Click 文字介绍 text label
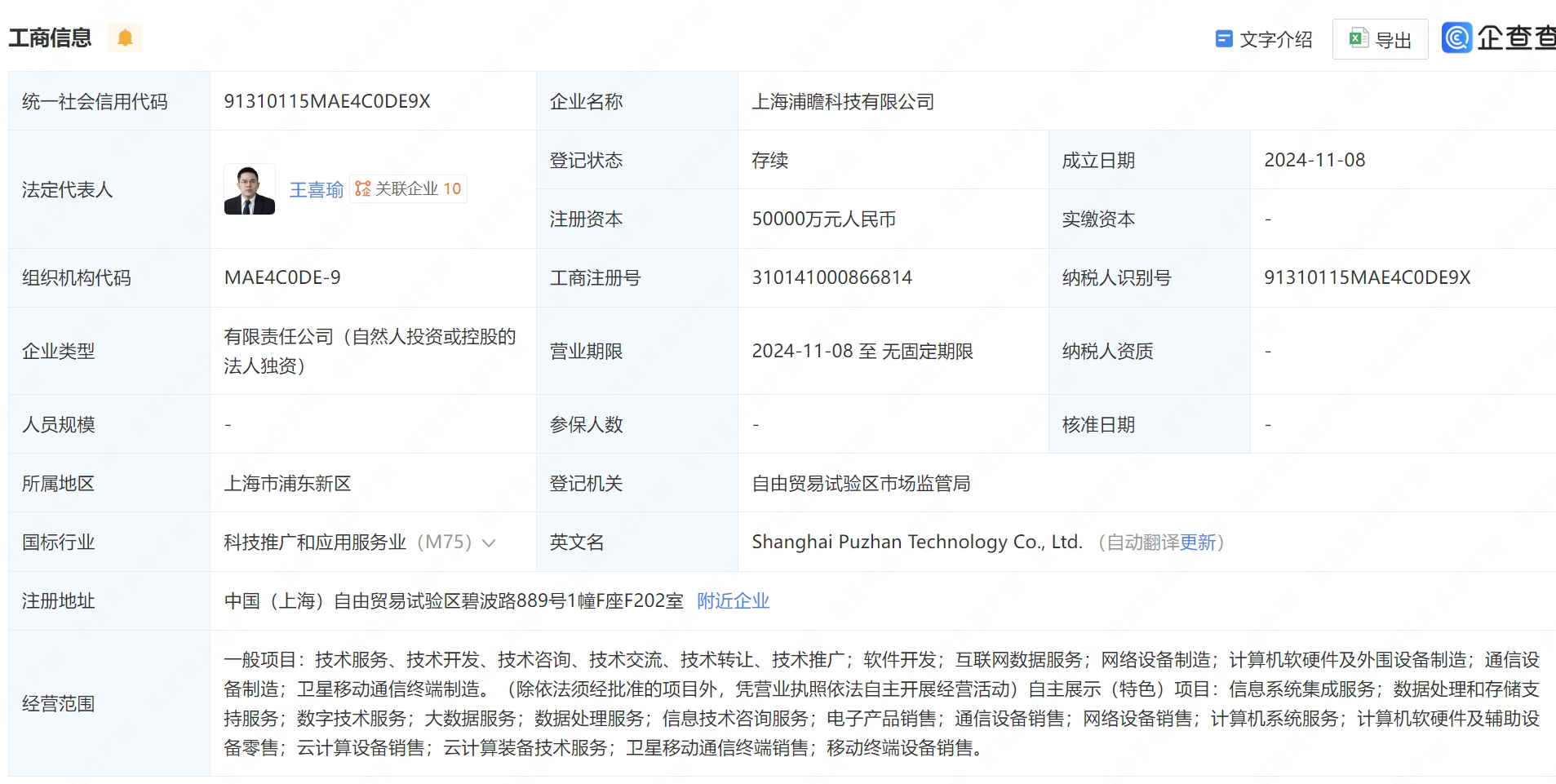1556x784 pixels. coord(1276,39)
